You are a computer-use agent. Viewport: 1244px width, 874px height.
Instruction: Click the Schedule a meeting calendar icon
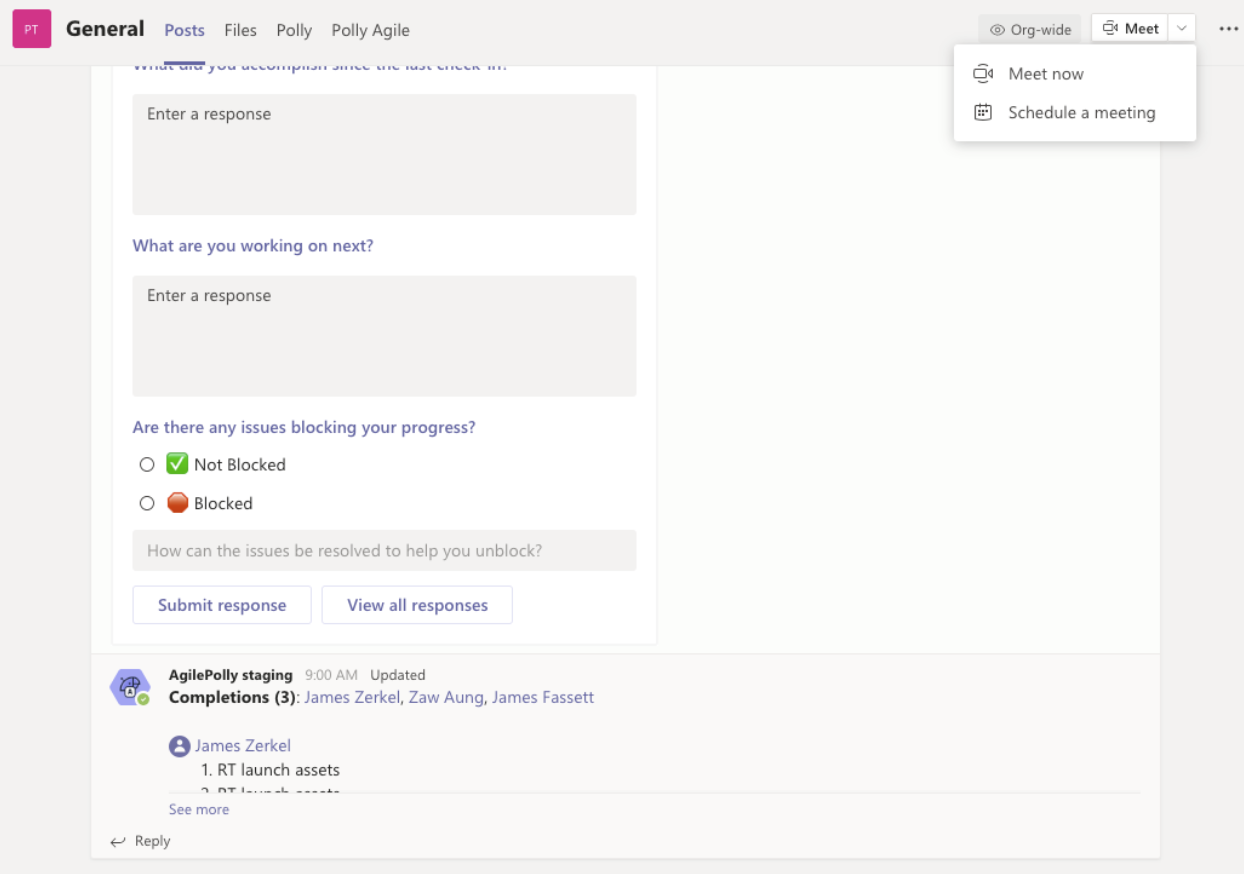coord(983,112)
